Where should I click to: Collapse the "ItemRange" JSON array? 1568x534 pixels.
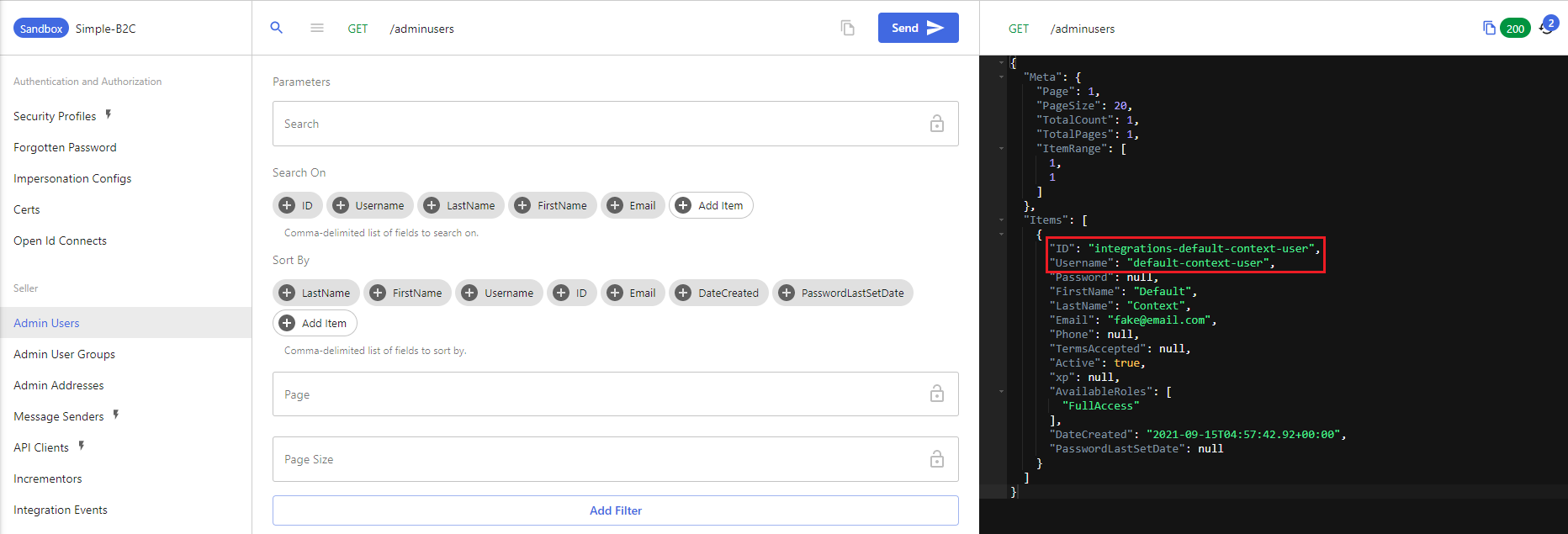pyautogui.click(x=1001, y=148)
